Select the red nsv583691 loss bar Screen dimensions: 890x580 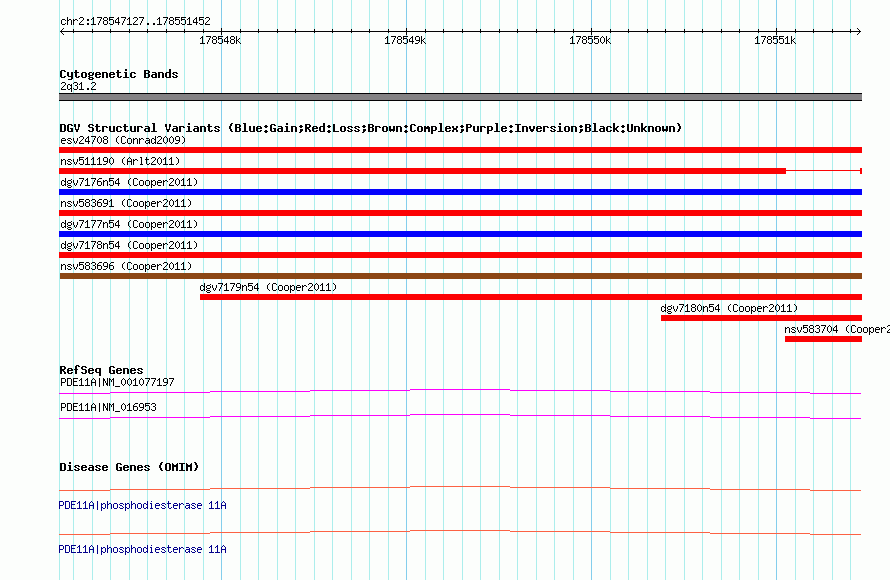tap(460, 213)
